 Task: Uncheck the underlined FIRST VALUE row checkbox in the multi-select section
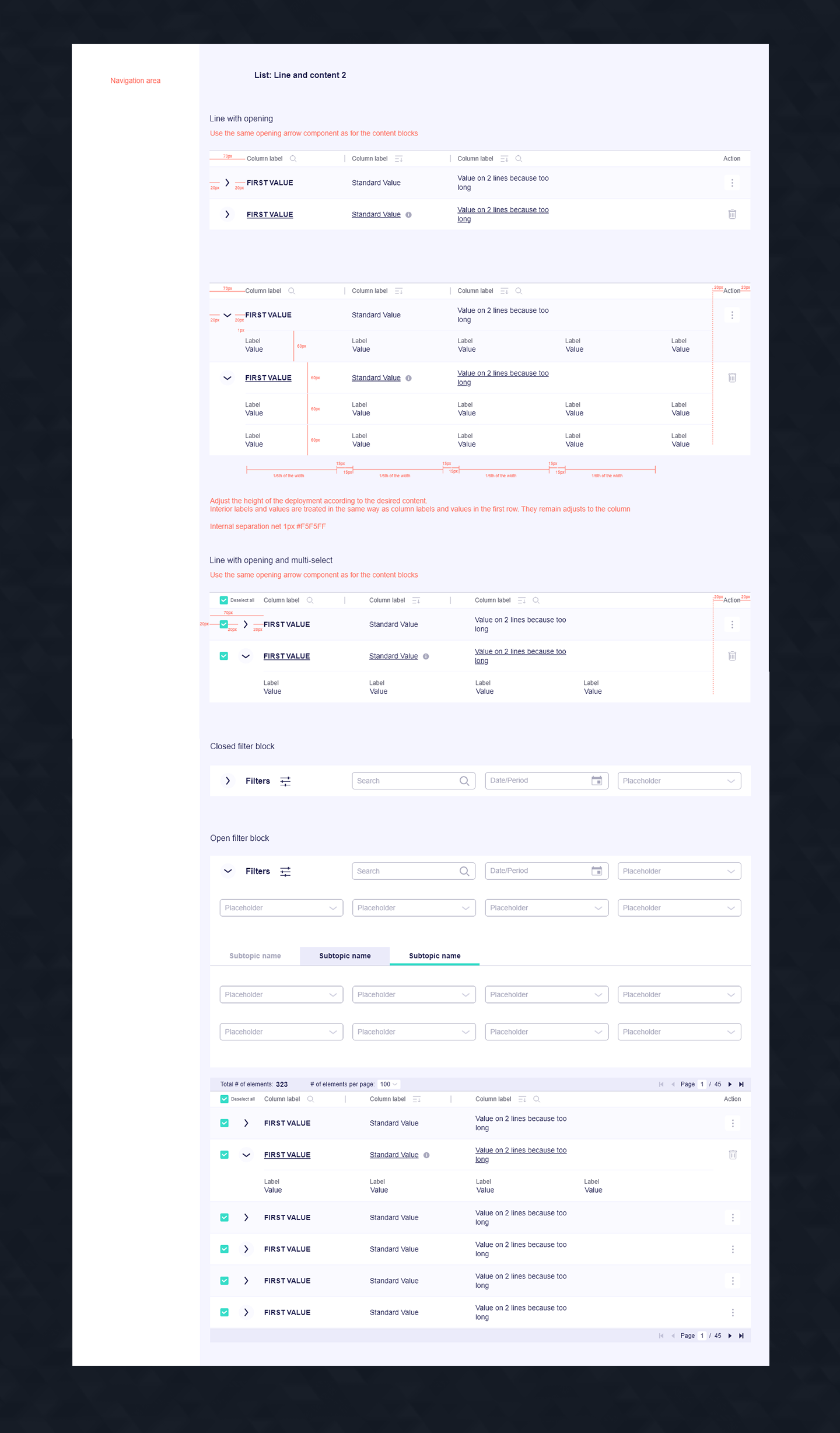(223, 656)
